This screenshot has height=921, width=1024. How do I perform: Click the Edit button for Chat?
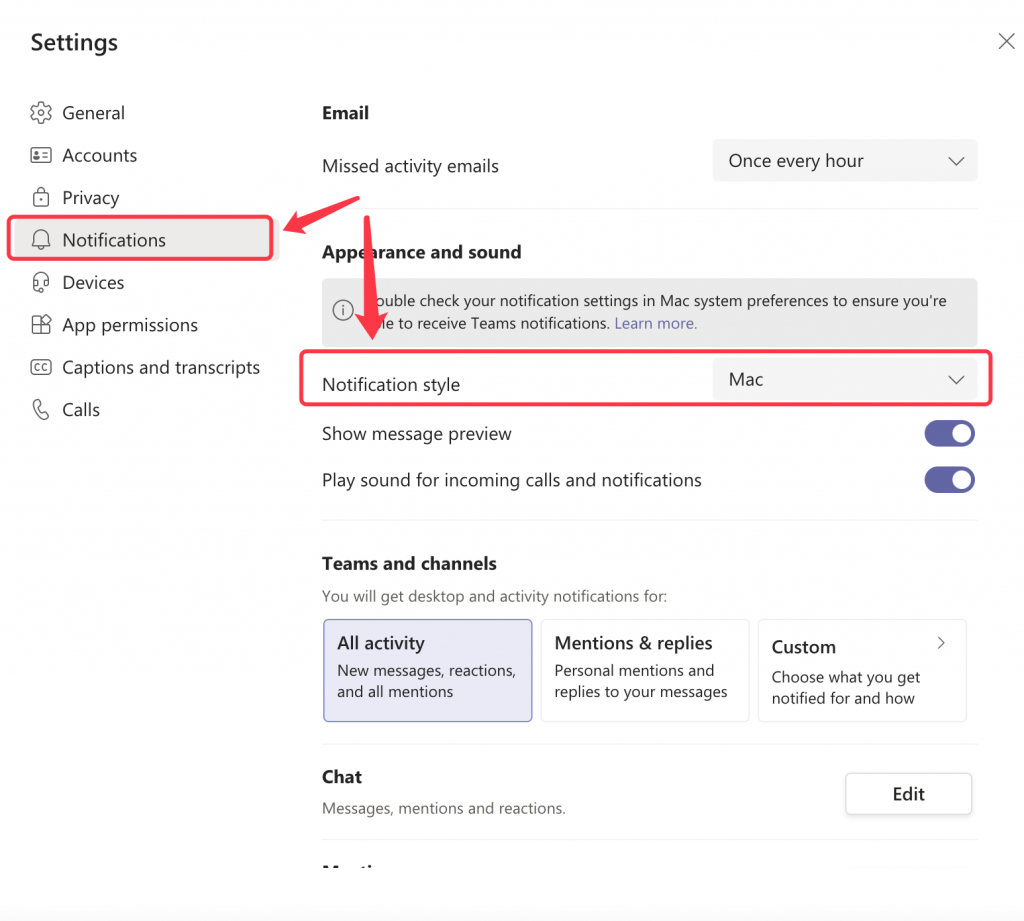(x=908, y=794)
